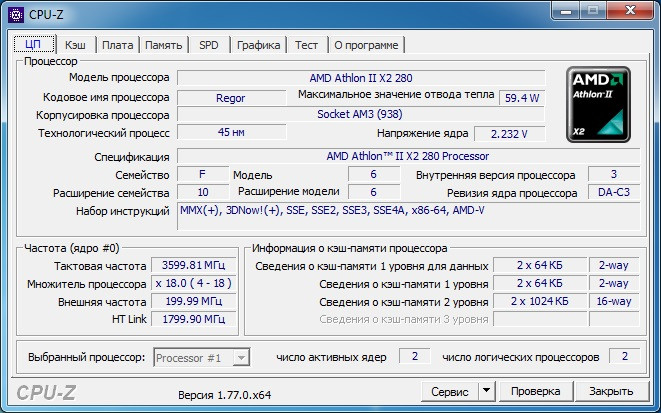The height and width of the screenshot is (413, 661).
Task: Click the Внутренняя версия процессора value 3
Action: pyautogui.click(x=614, y=174)
